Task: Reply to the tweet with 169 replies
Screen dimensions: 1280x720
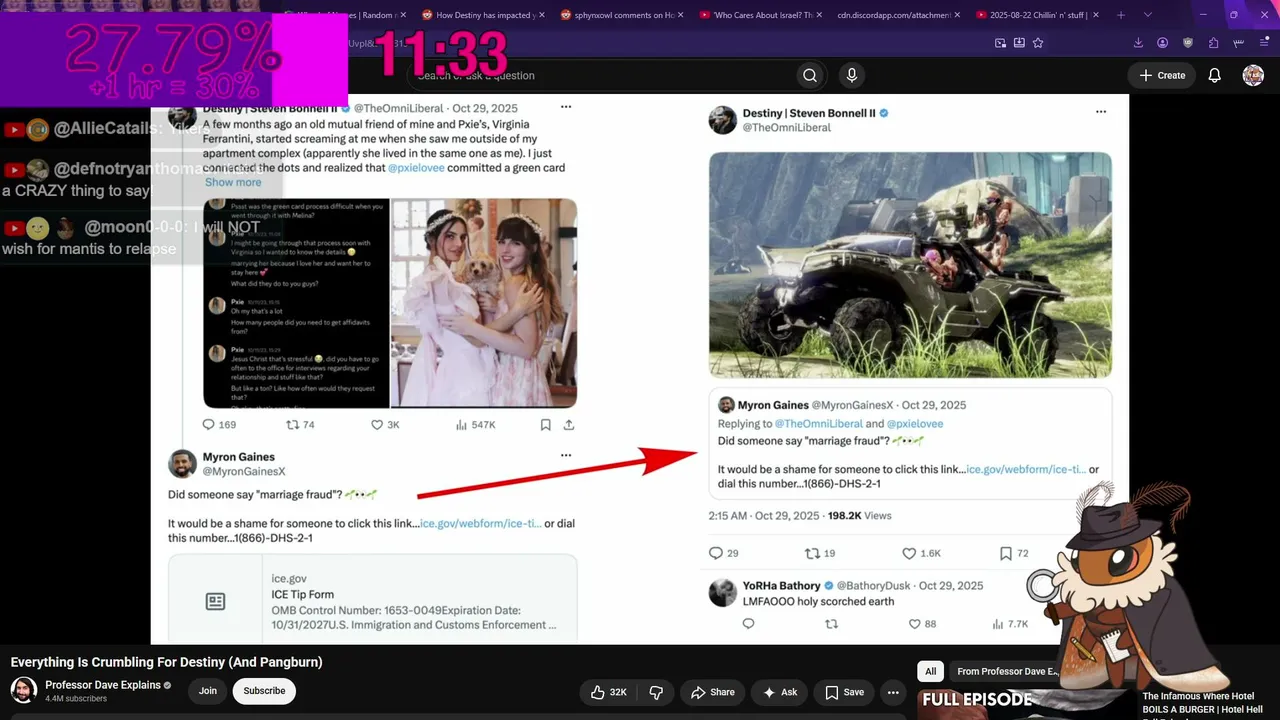Action: pos(209,425)
